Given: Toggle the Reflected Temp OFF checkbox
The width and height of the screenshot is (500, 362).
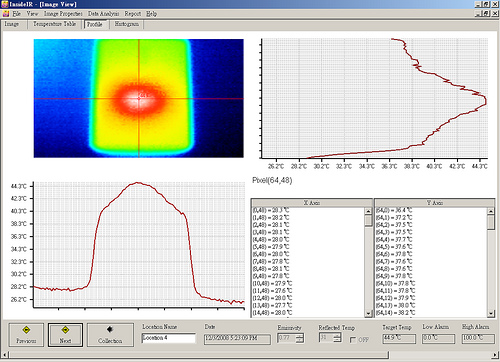Looking at the screenshot, I should [353, 340].
